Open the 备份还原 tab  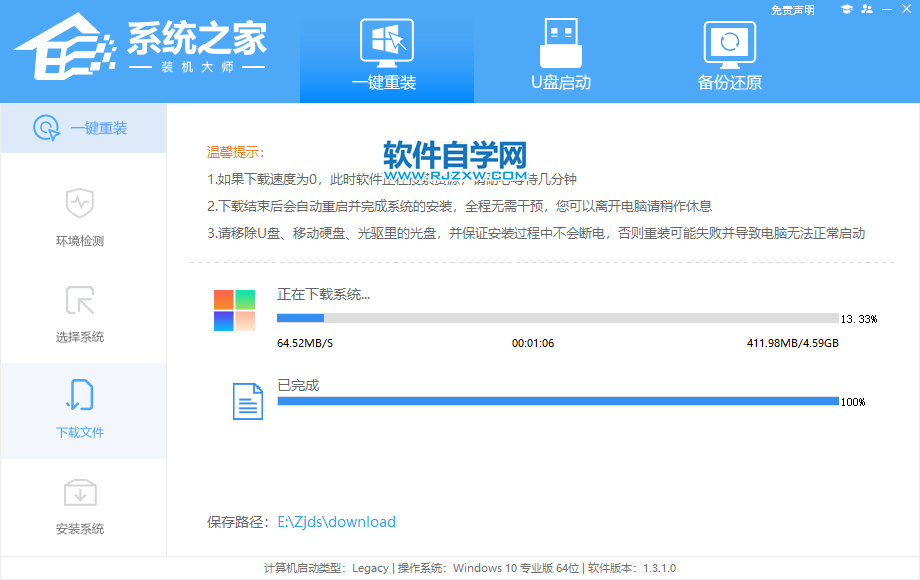tap(730, 56)
